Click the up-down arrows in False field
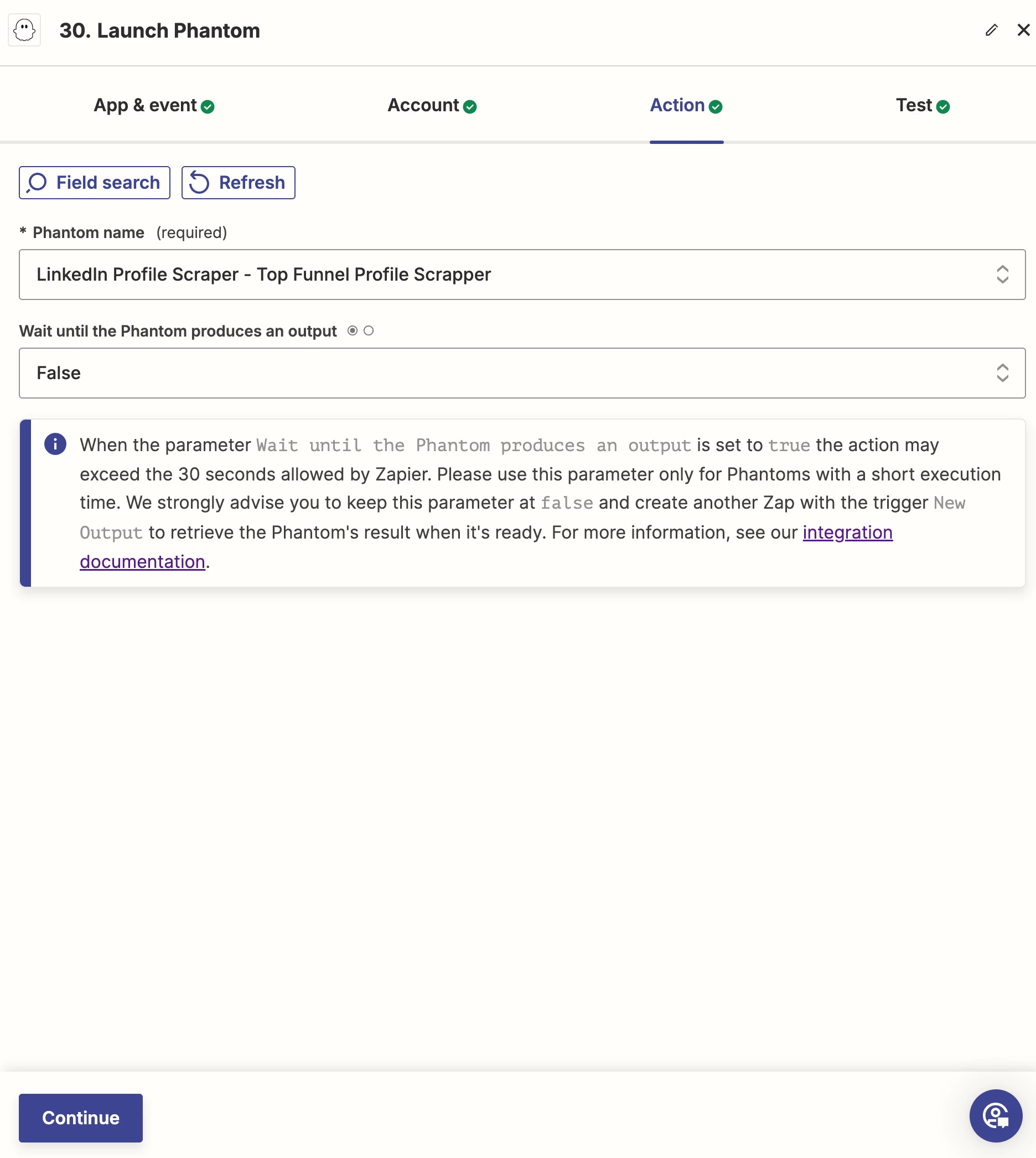The image size is (1036, 1158). 1002,373
